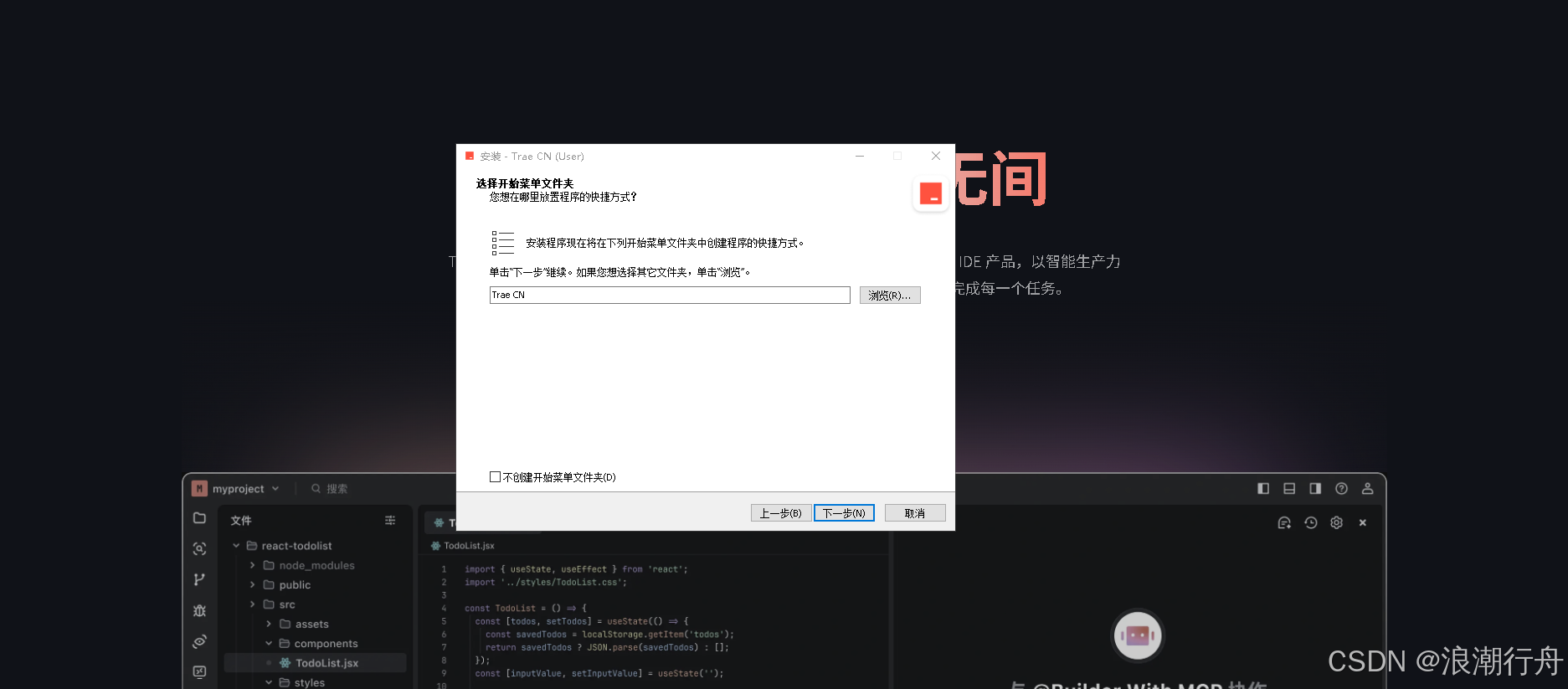1568x689 pixels.
Task: Click the magnifier icon in search box
Action: [316, 489]
